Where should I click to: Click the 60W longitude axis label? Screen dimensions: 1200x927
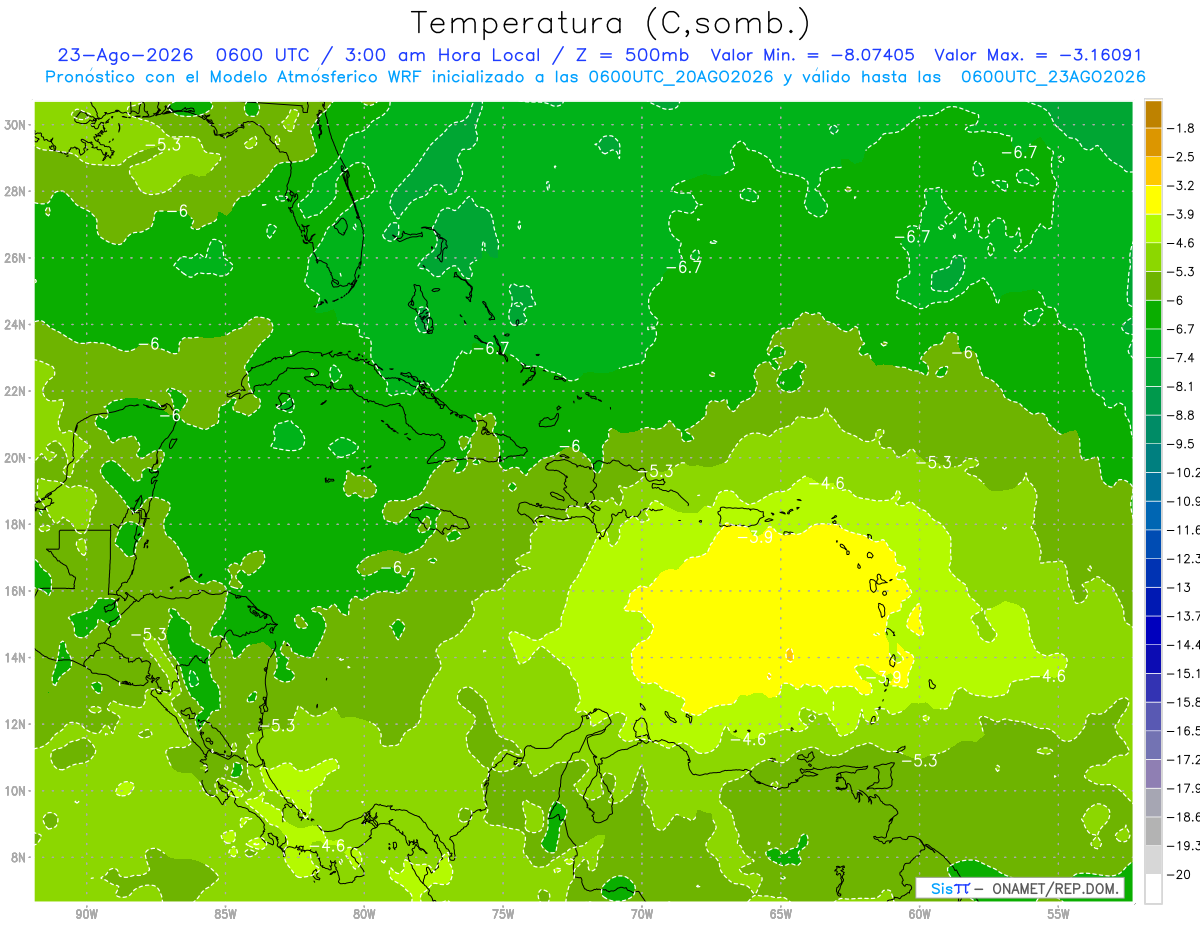(x=920, y=914)
